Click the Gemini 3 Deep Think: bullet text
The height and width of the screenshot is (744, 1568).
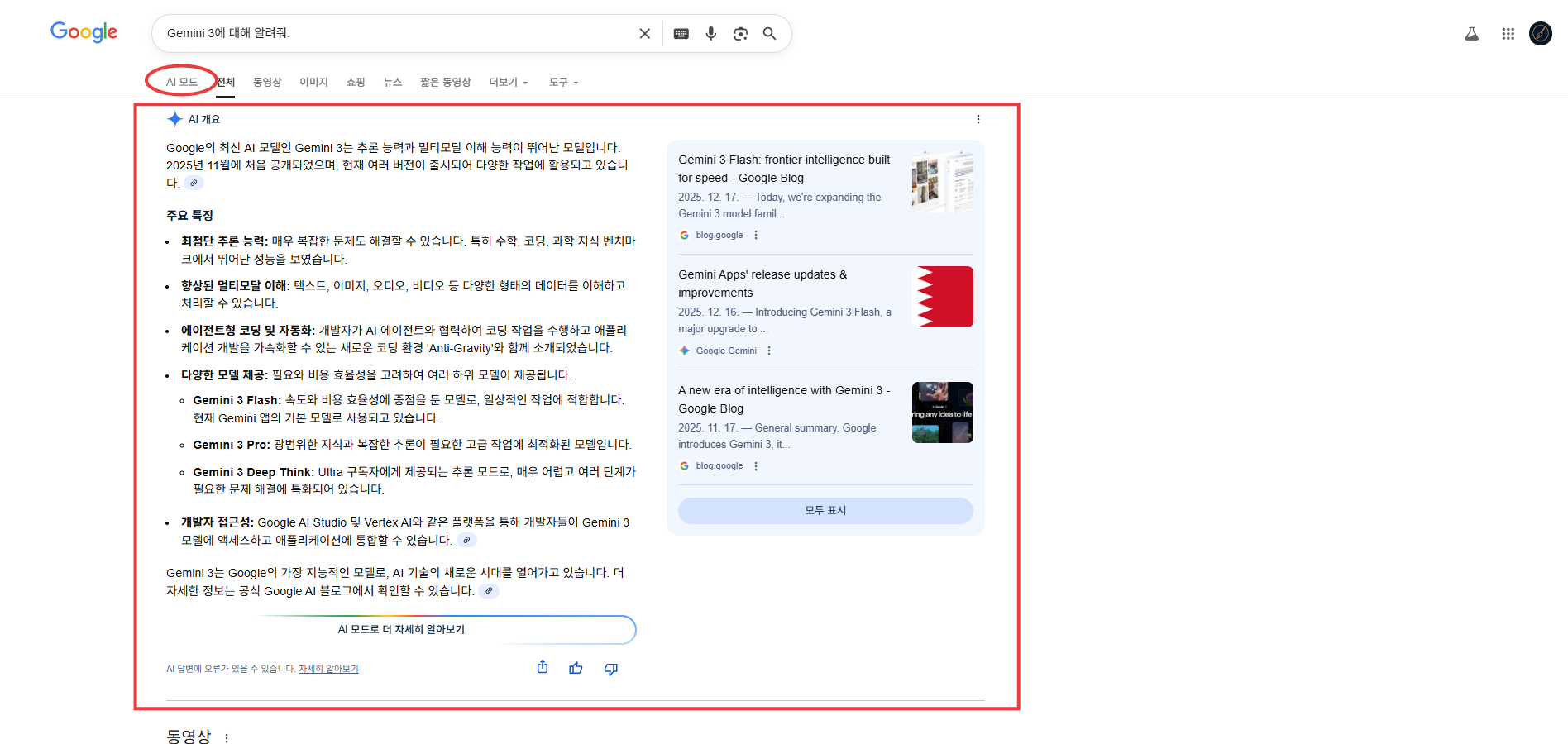pos(254,472)
